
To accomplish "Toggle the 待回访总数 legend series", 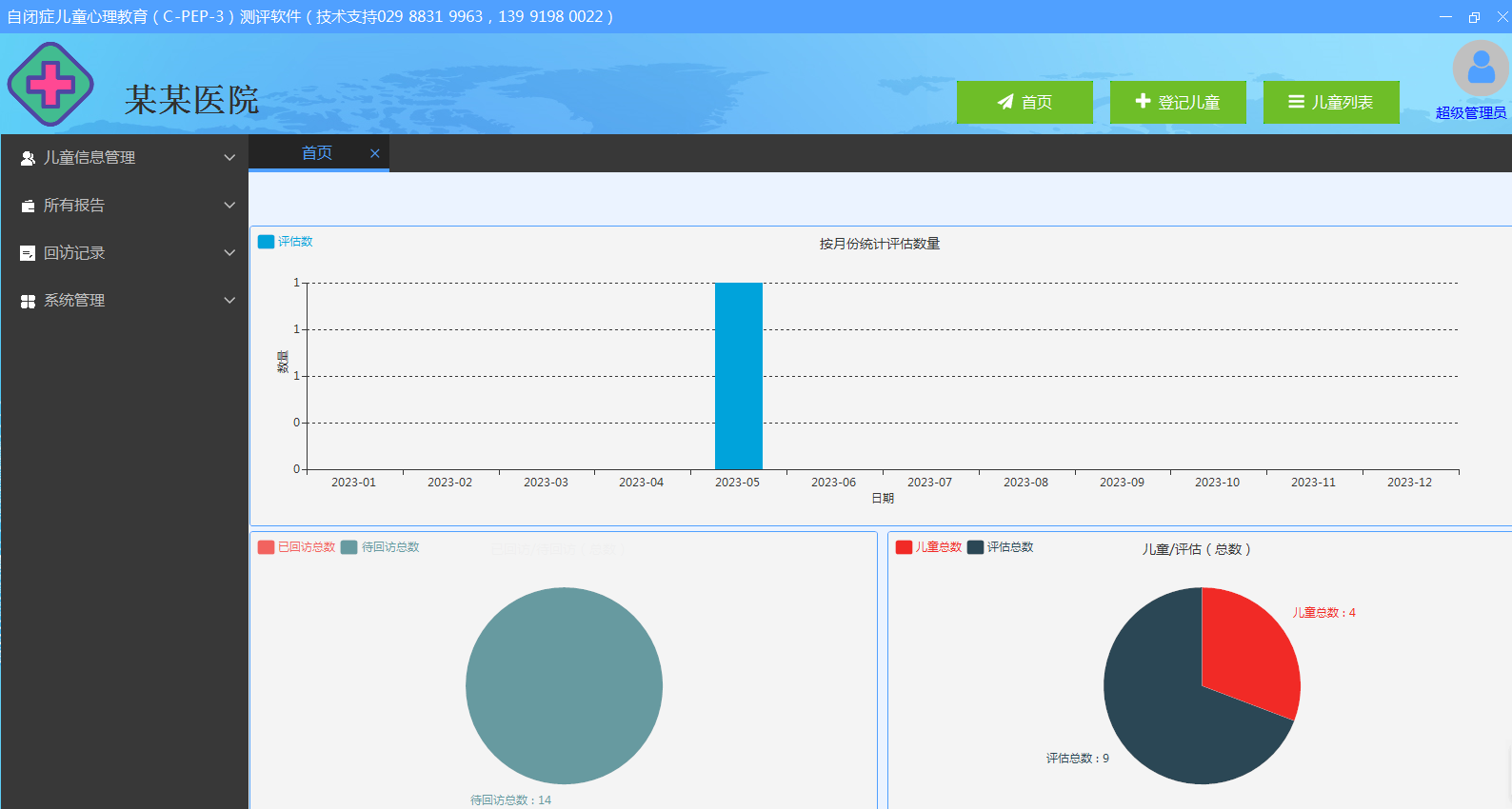I will point(380,547).
